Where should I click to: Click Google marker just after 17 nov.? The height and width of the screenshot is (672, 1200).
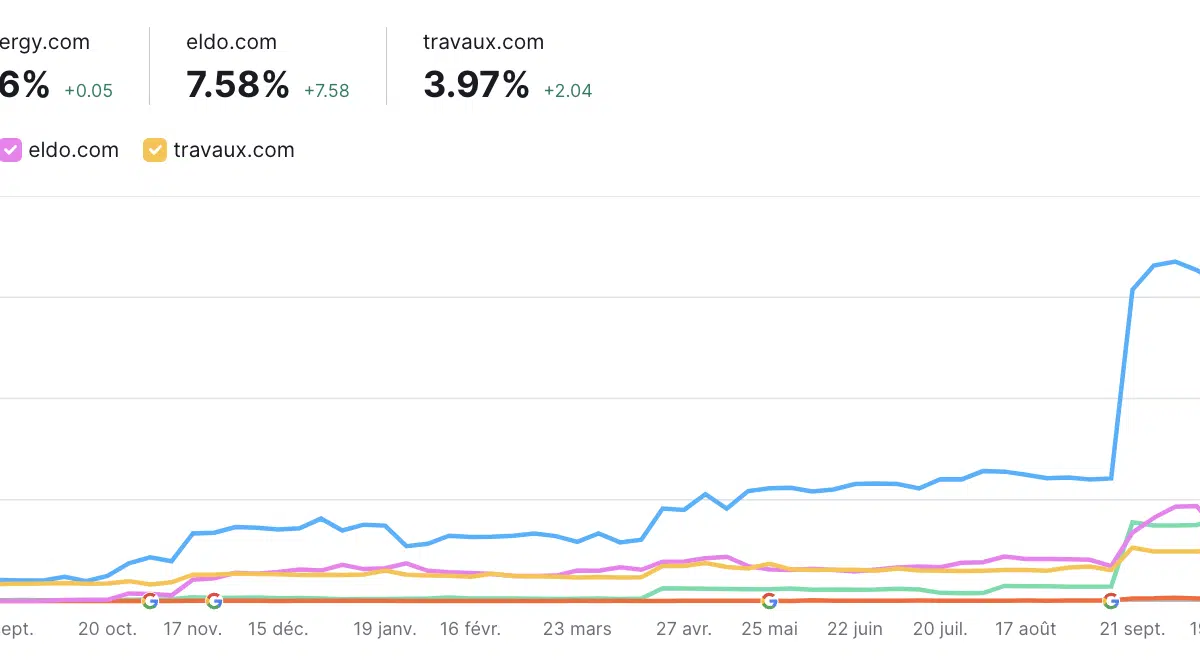click(x=214, y=601)
